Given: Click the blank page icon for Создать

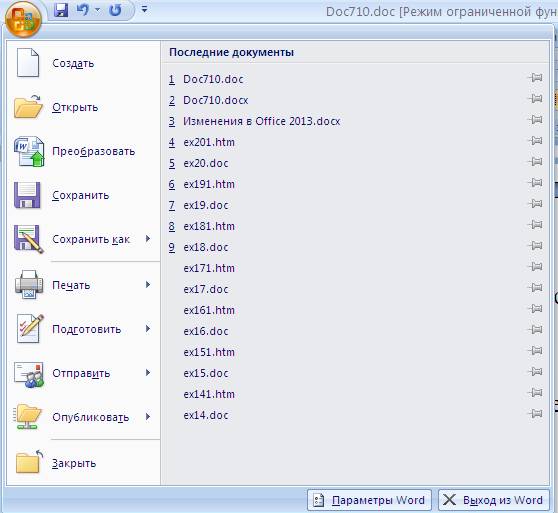Looking at the screenshot, I should coord(28,63).
